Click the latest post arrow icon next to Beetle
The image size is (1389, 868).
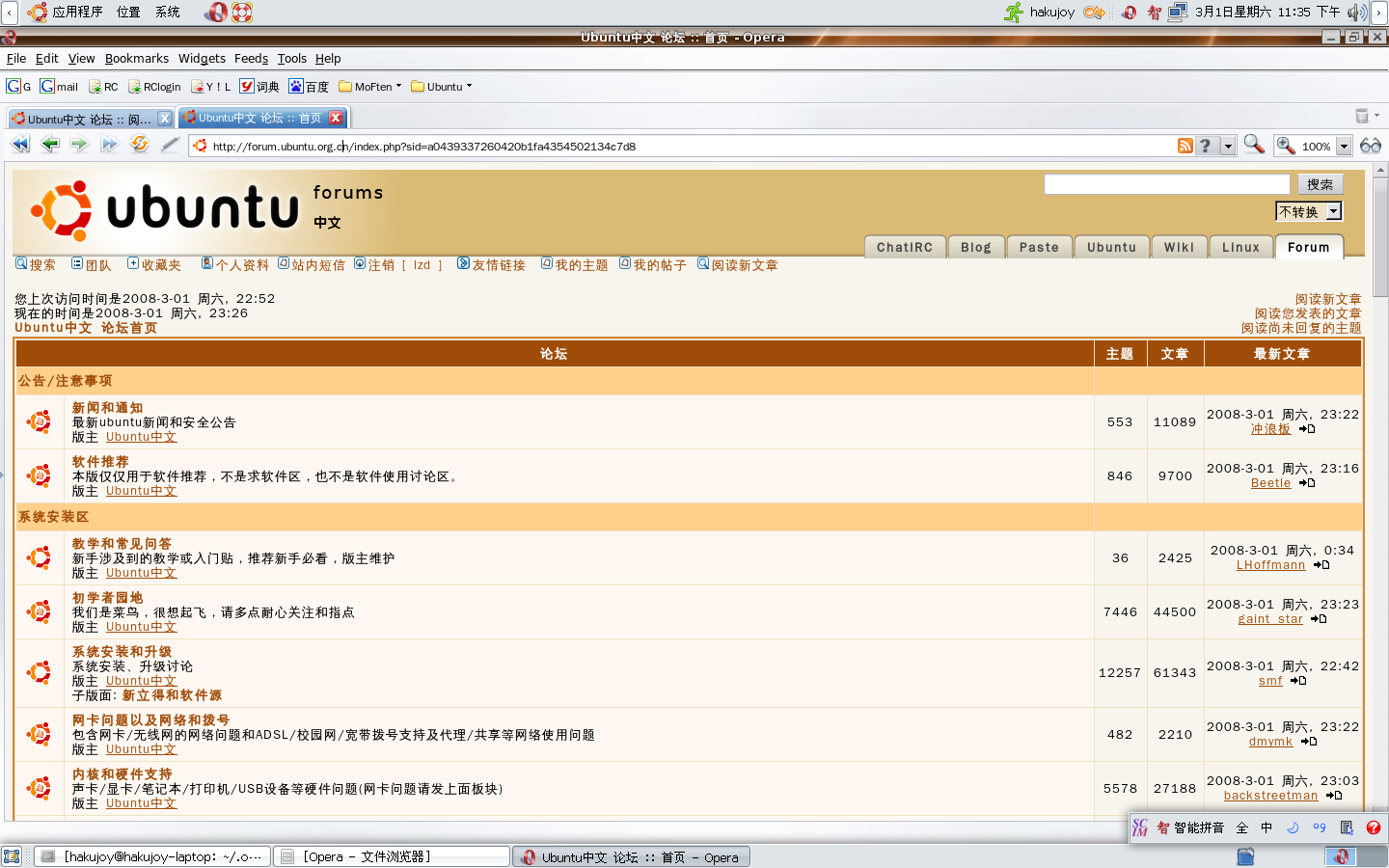(x=1307, y=483)
